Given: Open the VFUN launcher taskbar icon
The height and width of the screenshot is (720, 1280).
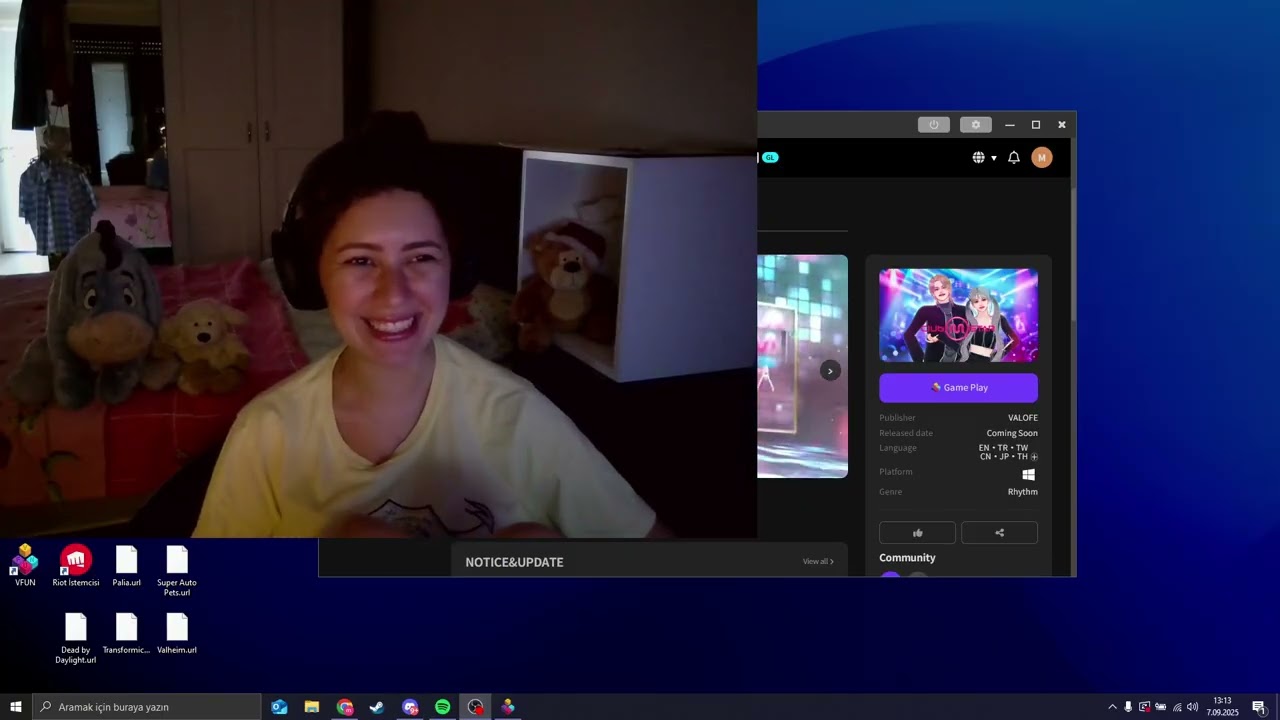Looking at the screenshot, I should pos(508,707).
